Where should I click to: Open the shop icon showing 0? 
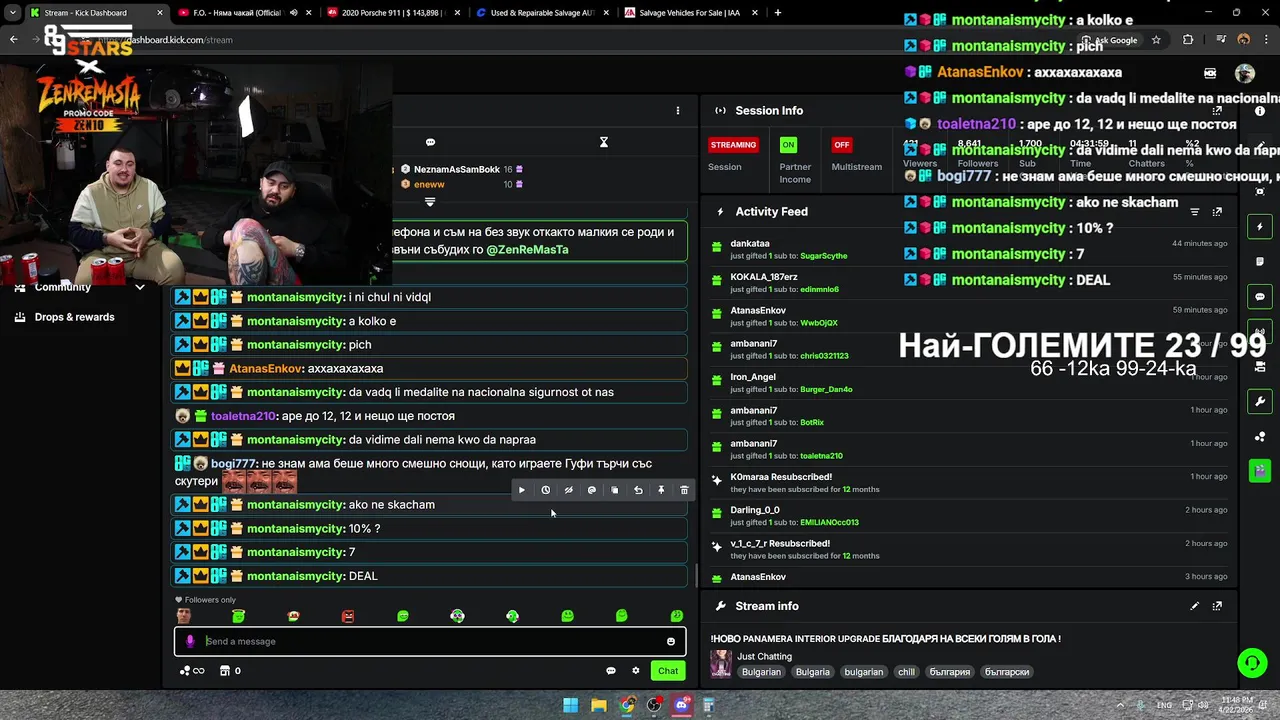(230, 671)
